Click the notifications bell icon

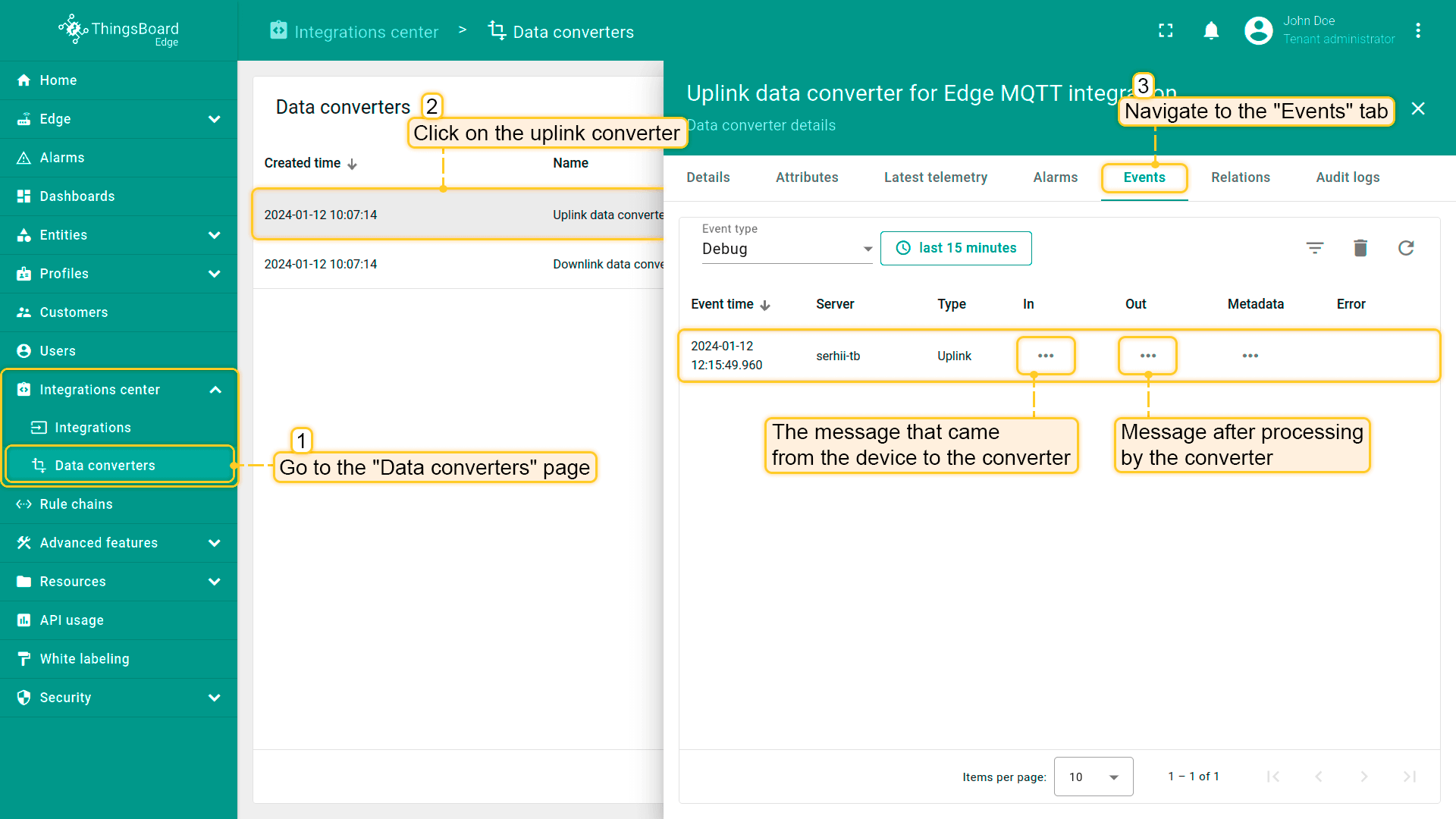[1211, 30]
